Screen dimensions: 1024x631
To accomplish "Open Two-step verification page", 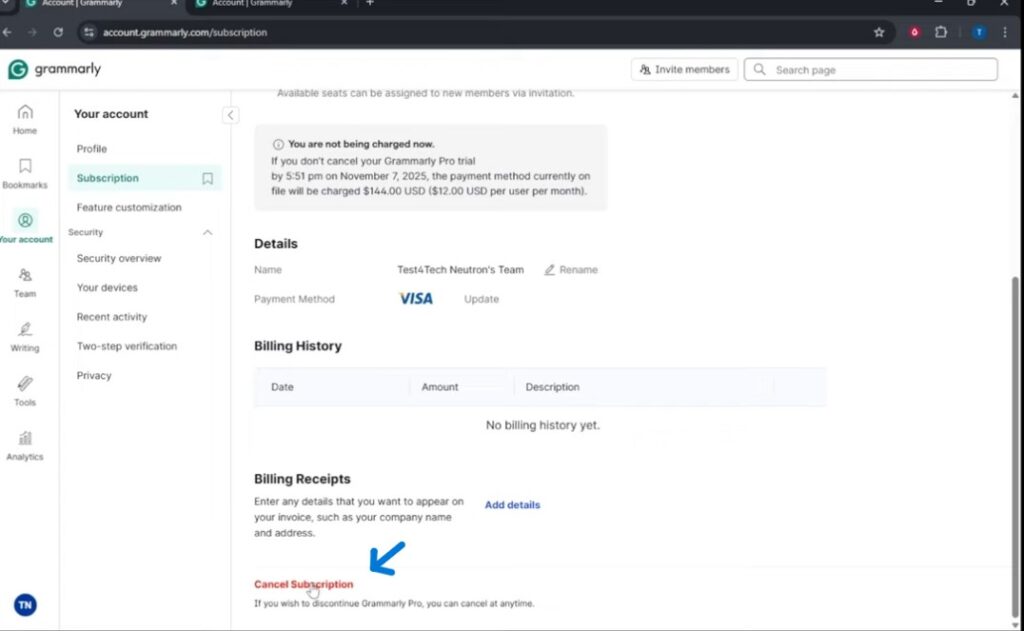I will point(127,346).
